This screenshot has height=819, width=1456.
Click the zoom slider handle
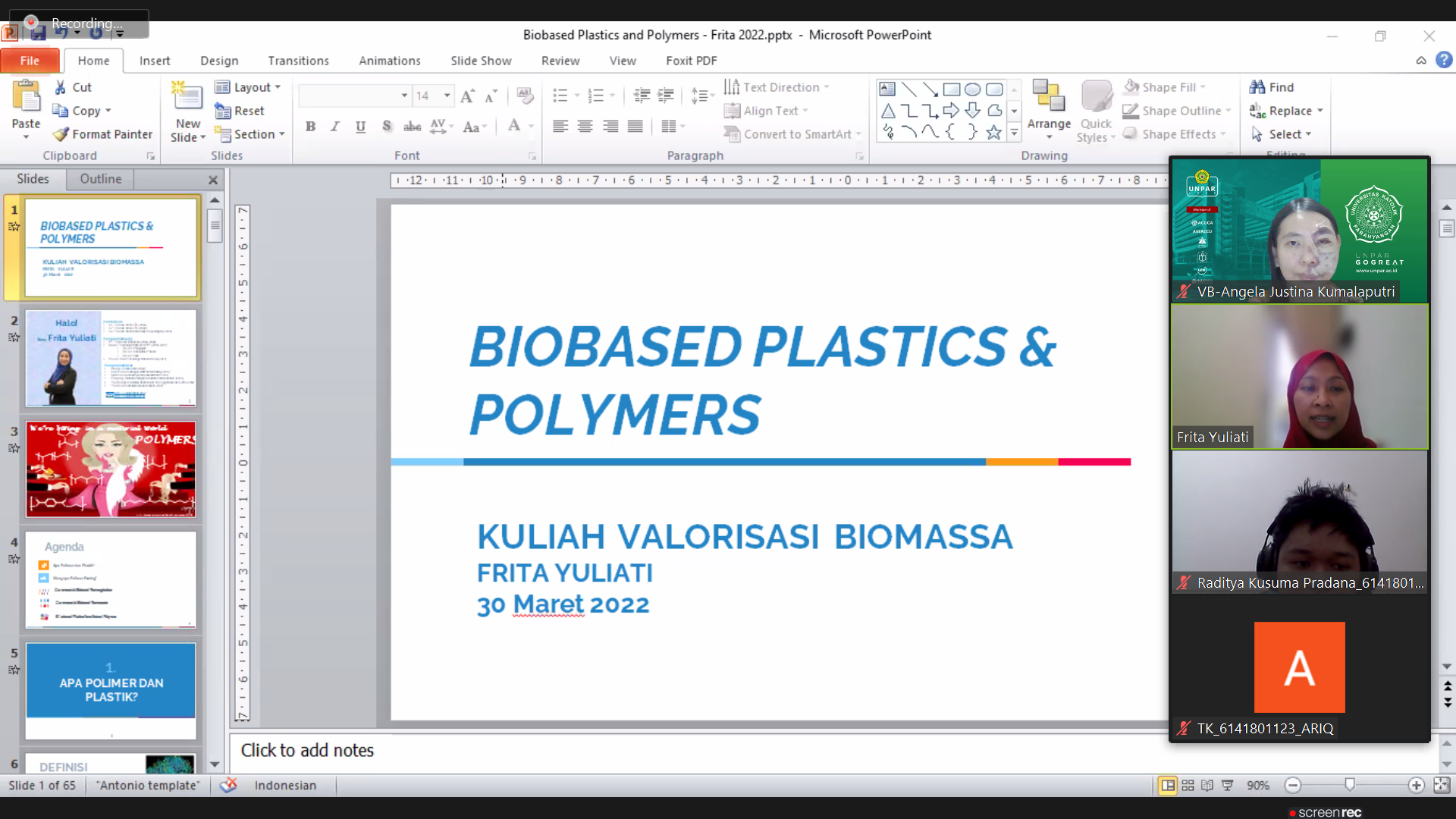tap(1350, 785)
